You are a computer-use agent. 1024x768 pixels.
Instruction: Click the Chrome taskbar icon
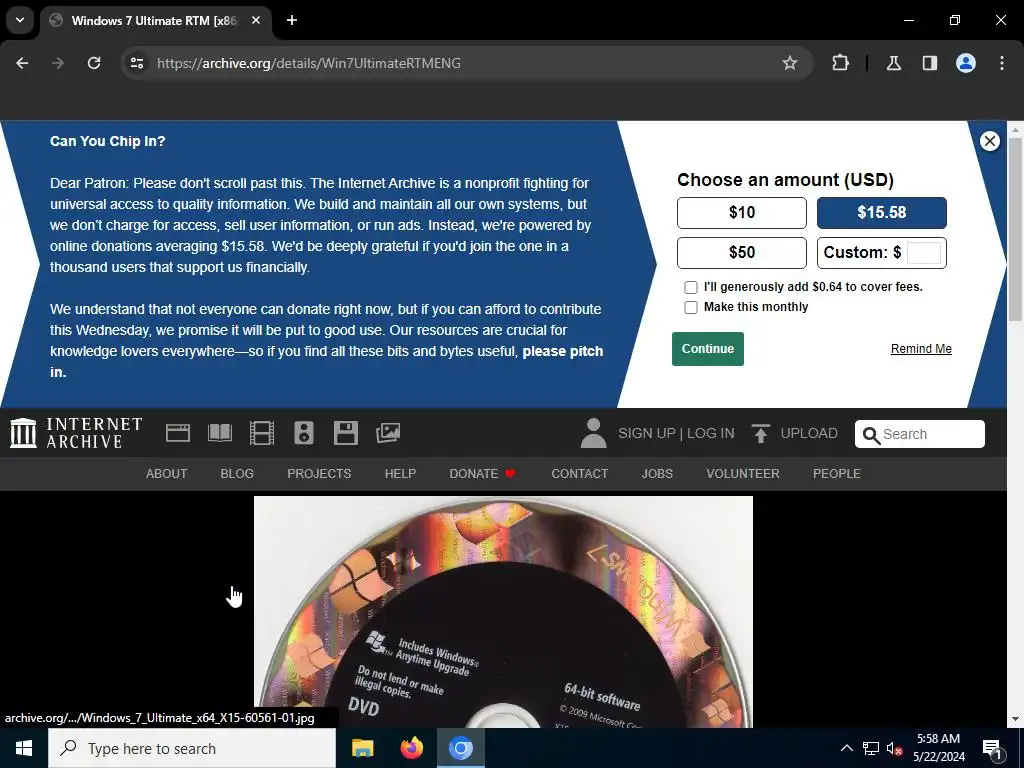460,748
